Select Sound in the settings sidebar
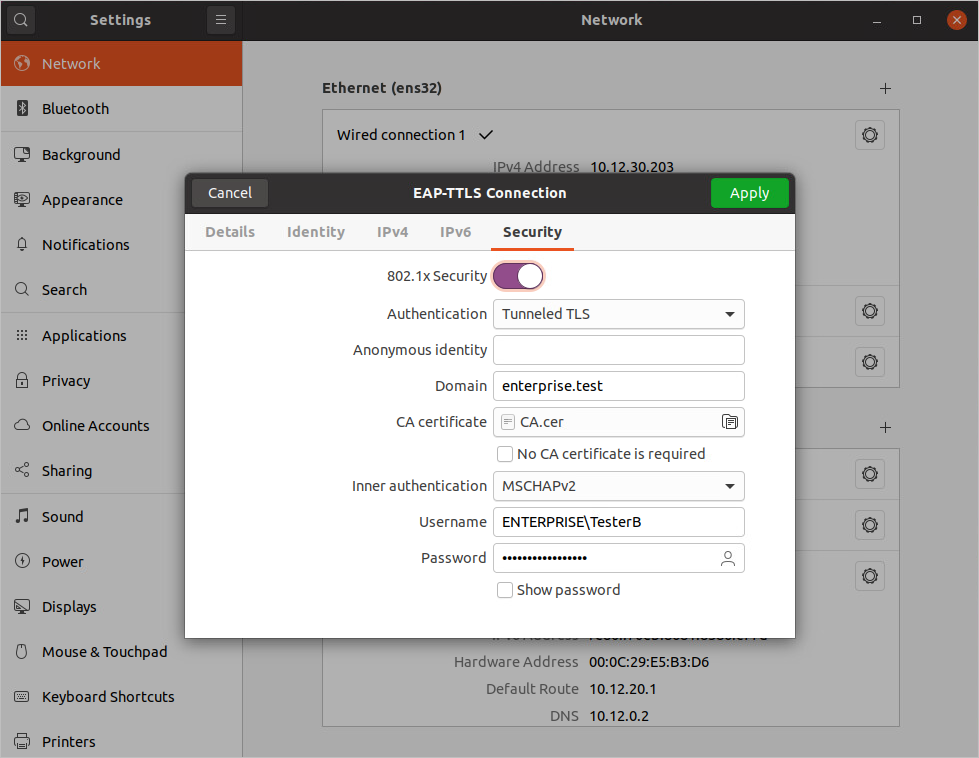 (62, 517)
